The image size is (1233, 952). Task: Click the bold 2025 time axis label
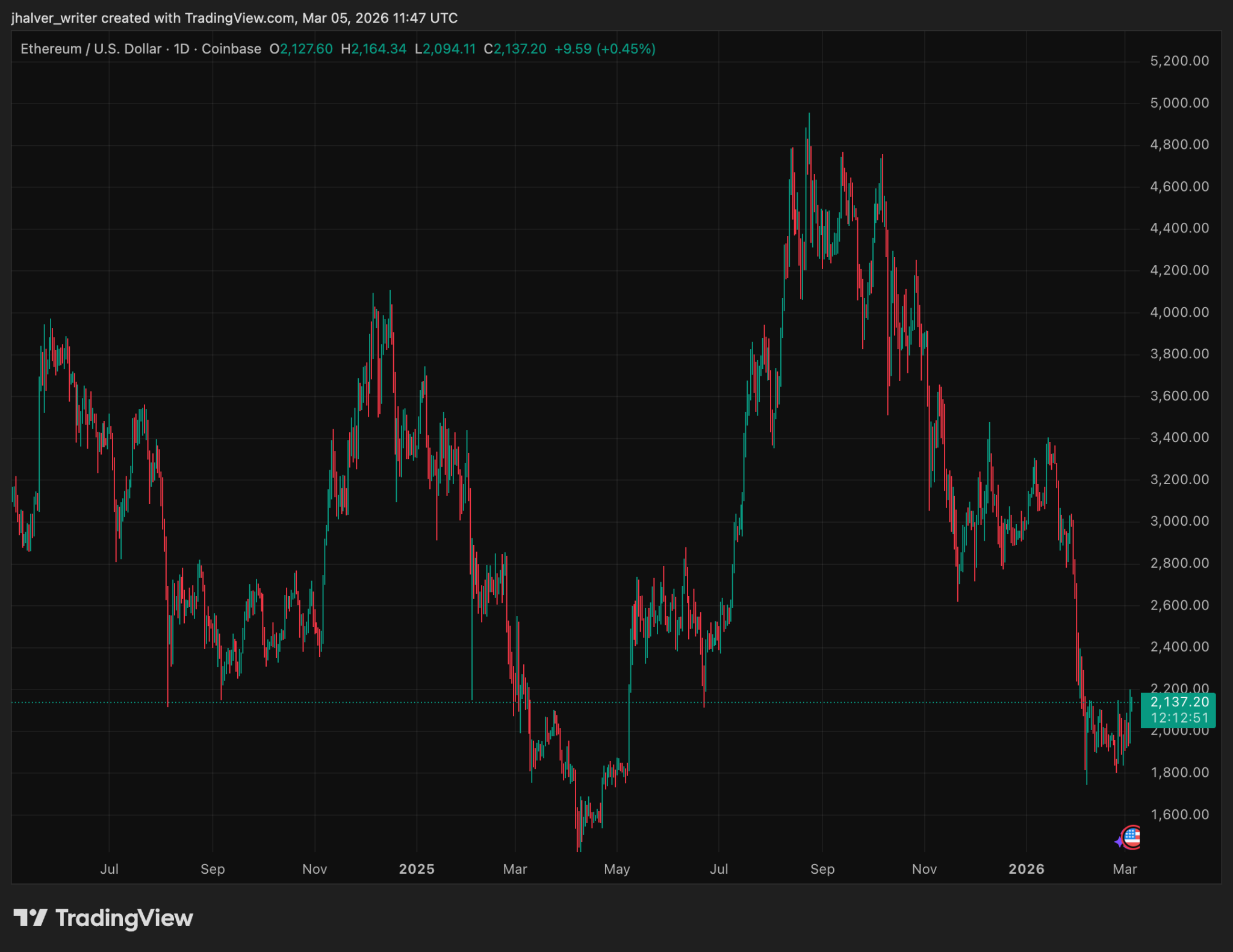417,869
